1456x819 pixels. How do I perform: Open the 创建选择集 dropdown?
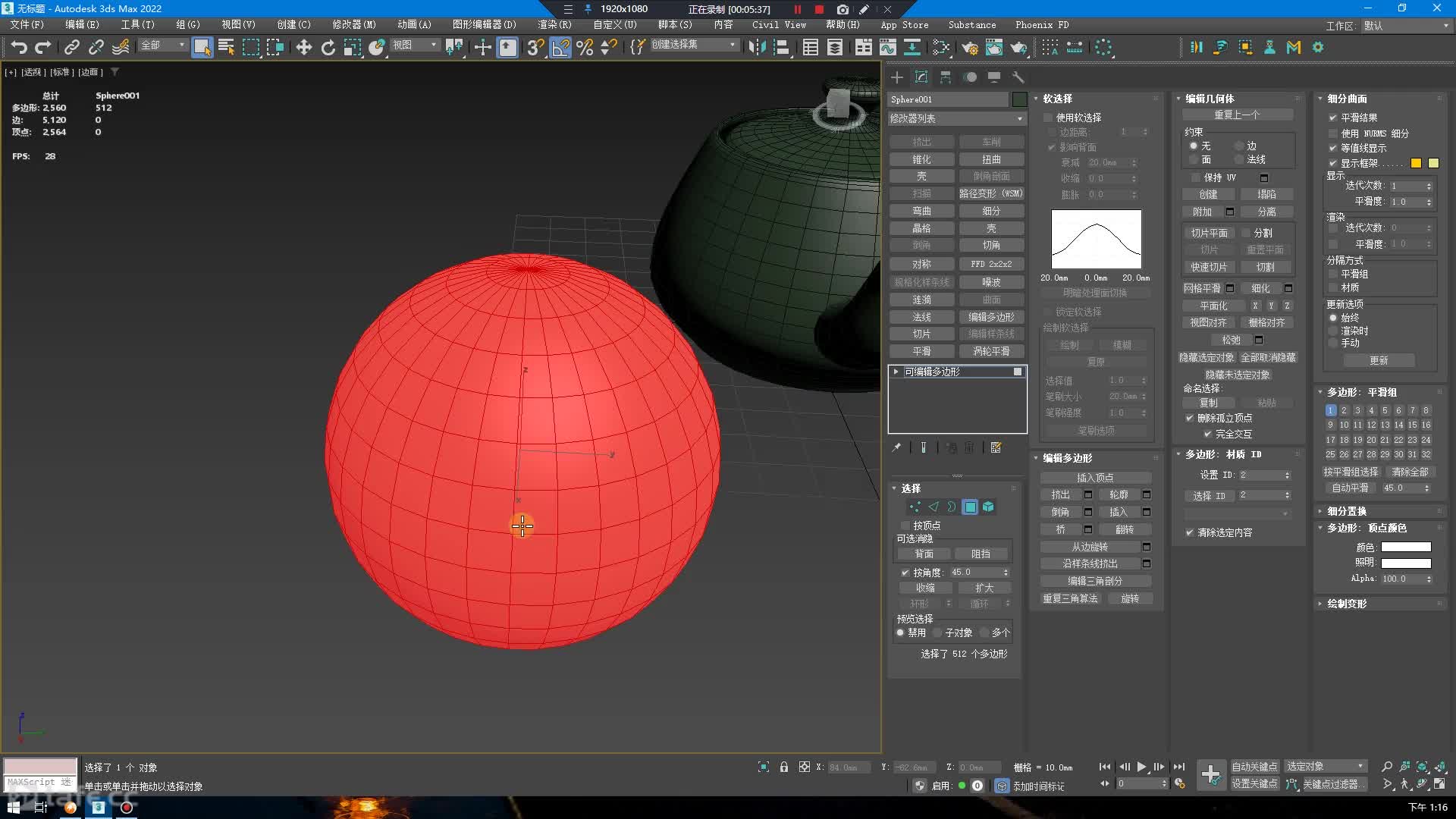pyautogui.click(x=694, y=45)
